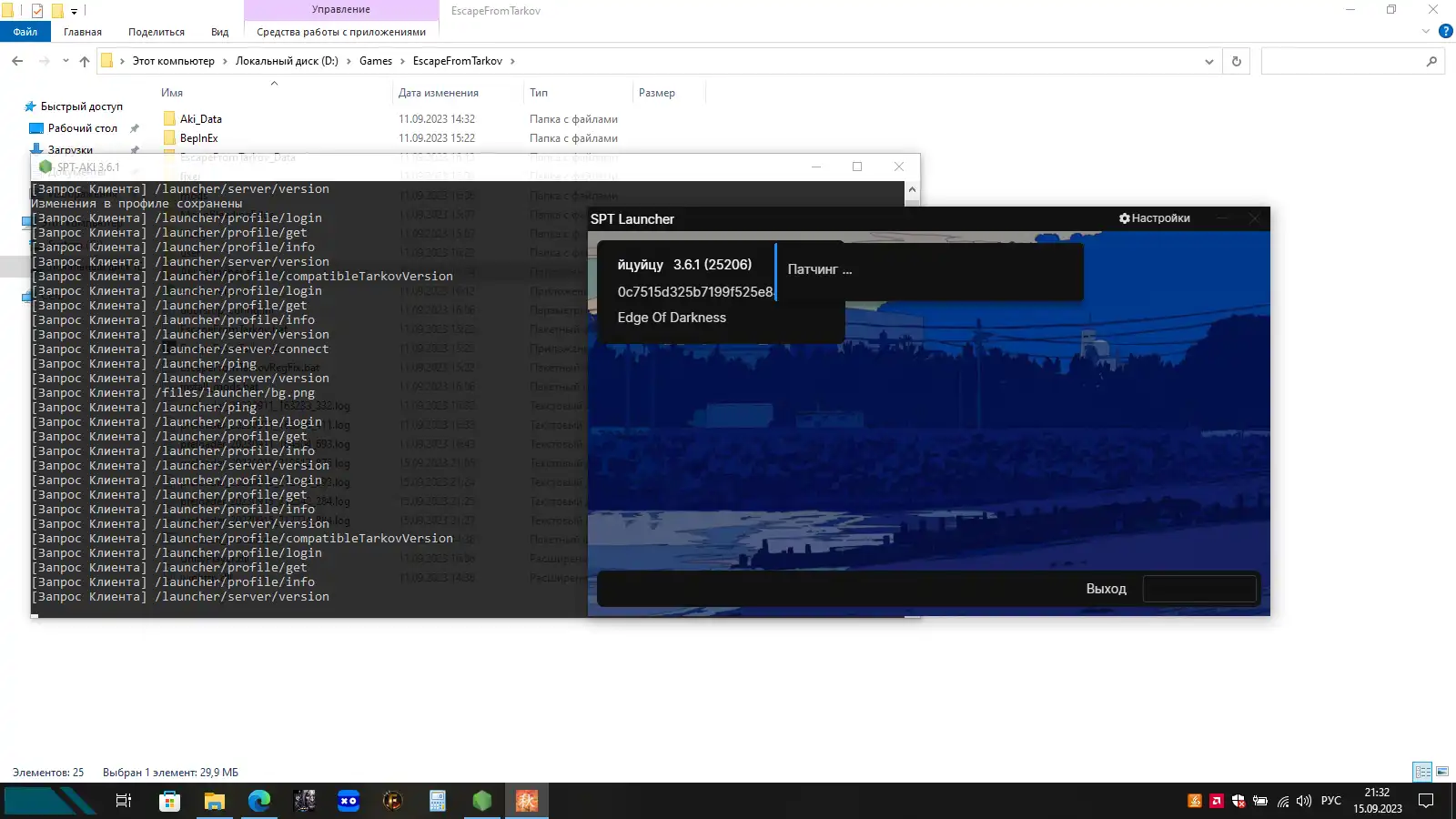Click the Properties quick access toolbar icon
Viewport: 1456px width, 819px height.
click(37, 11)
